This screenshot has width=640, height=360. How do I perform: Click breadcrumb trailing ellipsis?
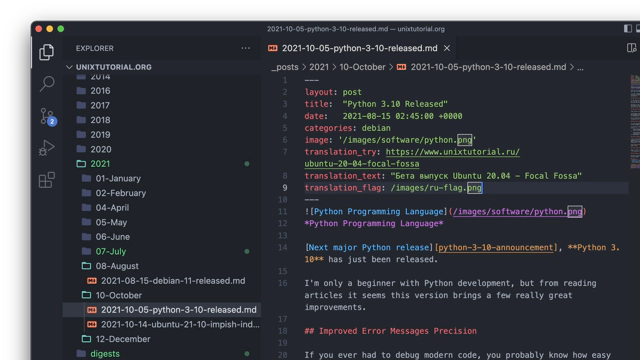(580, 67)
